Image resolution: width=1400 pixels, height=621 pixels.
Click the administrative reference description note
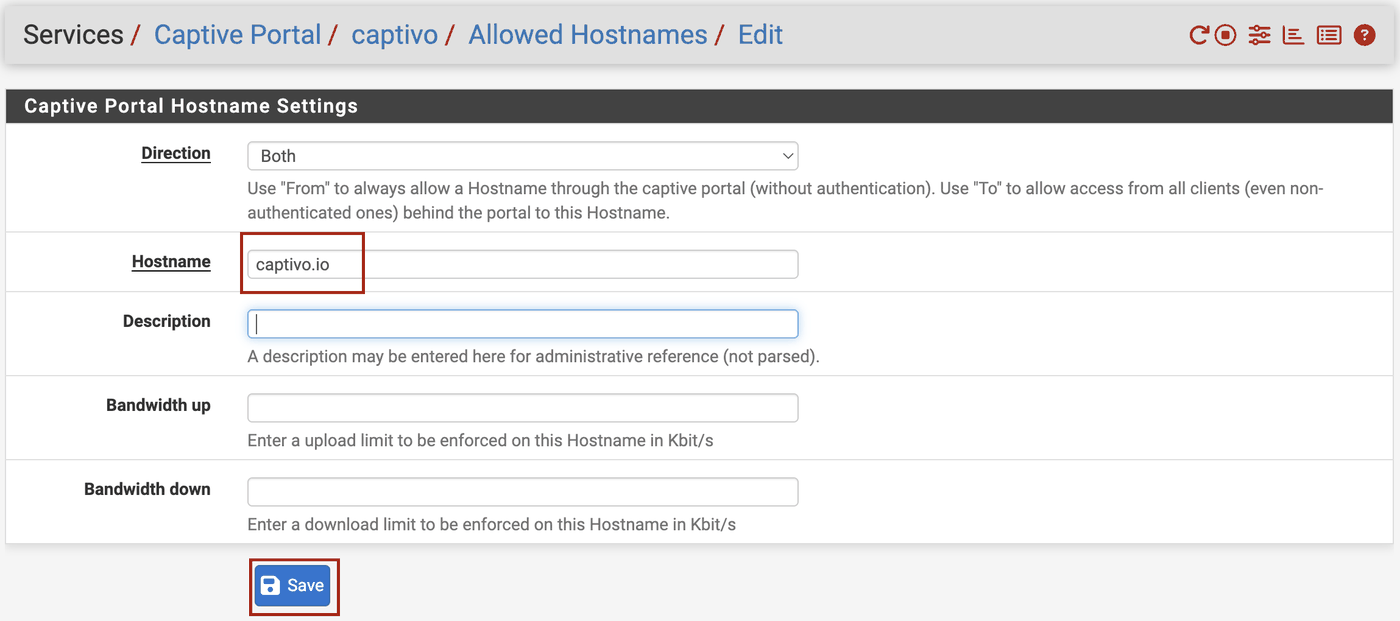pyautogui.click(x=533, y=356)
